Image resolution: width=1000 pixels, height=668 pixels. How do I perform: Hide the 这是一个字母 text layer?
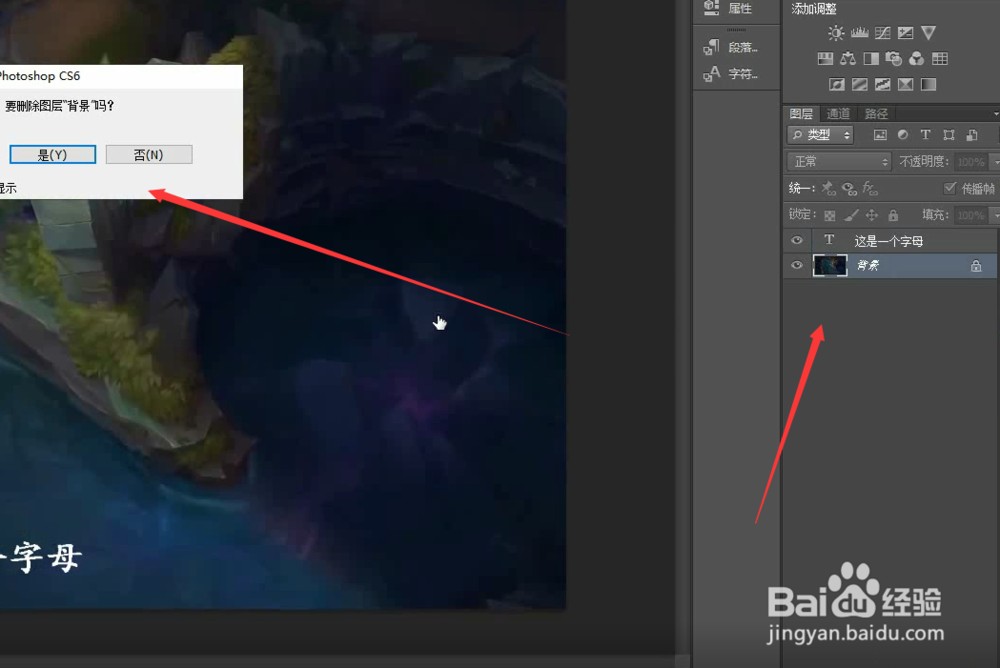pyautogui.click(x=797, y=241)
